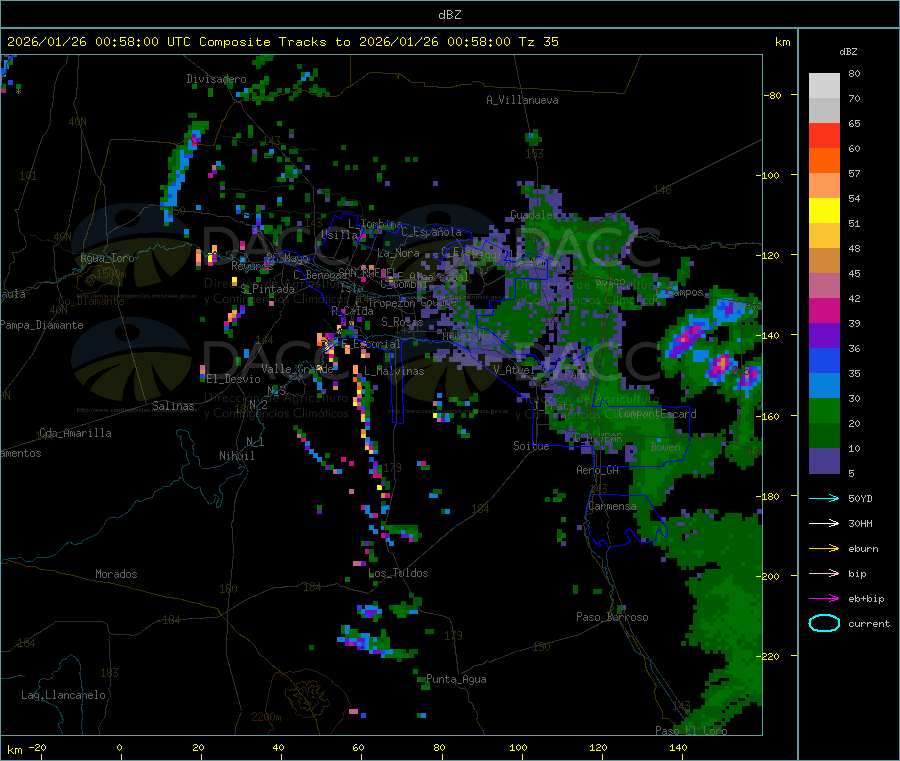Click the Morados map label
The image size is (900, 761).
click(x=117, y=574)
